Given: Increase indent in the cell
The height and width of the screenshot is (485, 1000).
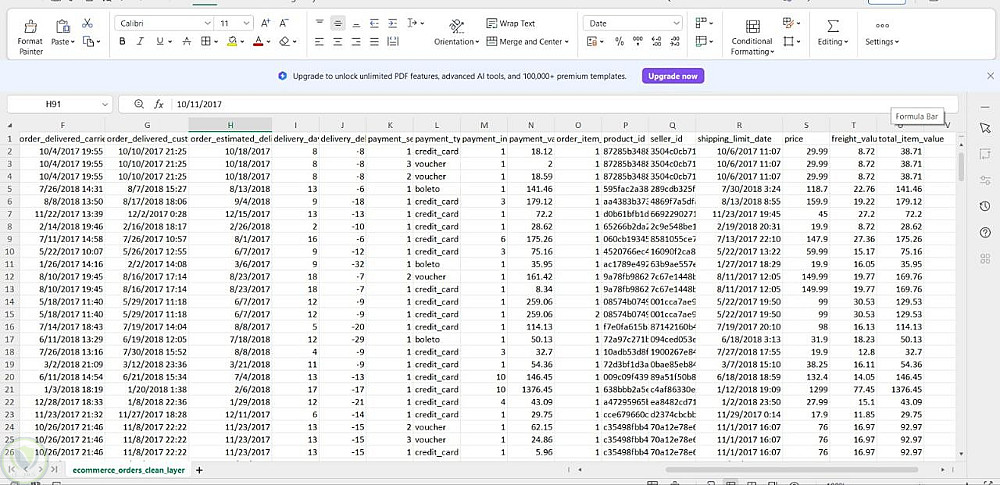Looking at the screenshot, I should pyautogui.click(x=393, y=24).
